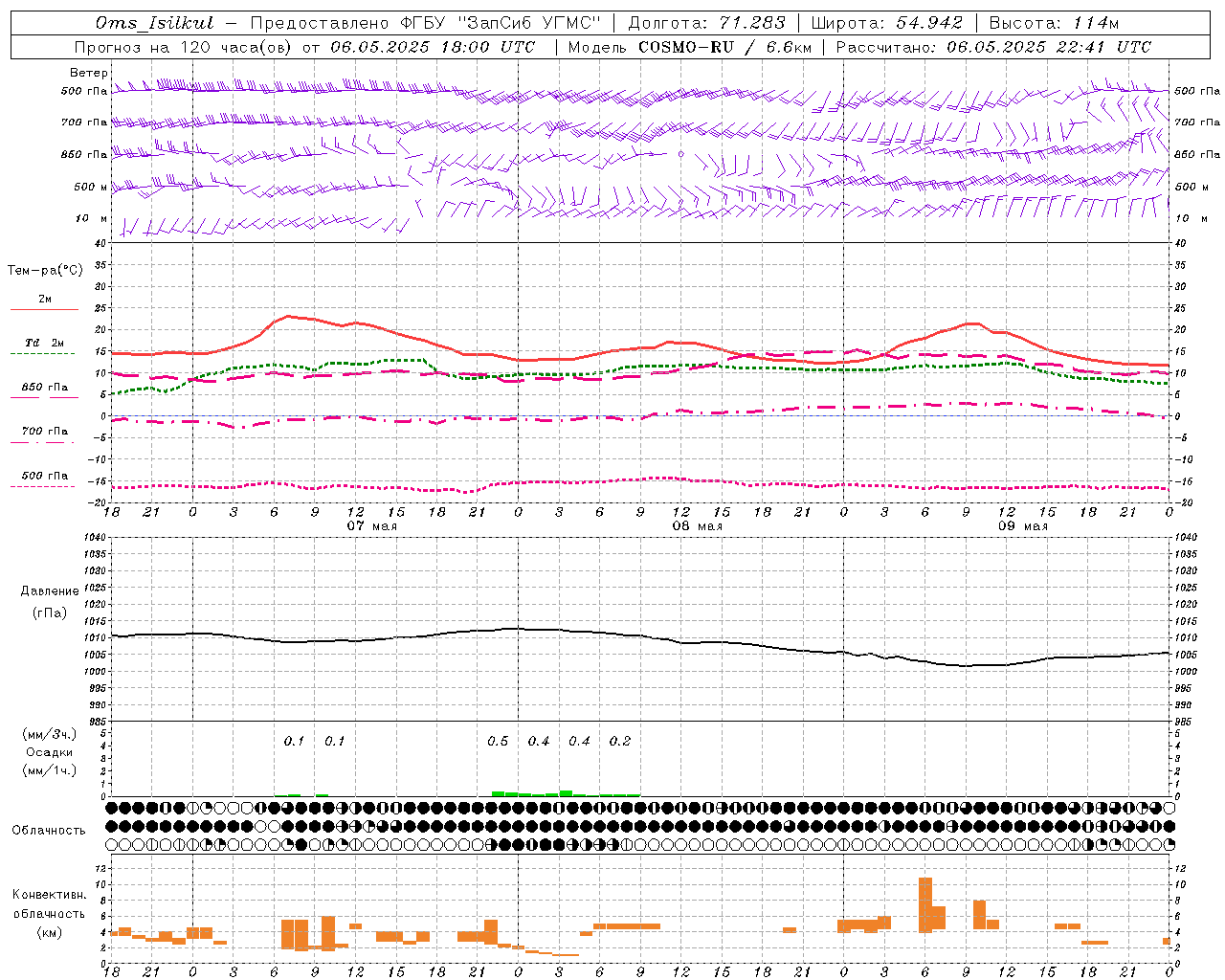
Task: Click the 09 мая date label
Action: pyautogui.click(x=1022, y=526)
